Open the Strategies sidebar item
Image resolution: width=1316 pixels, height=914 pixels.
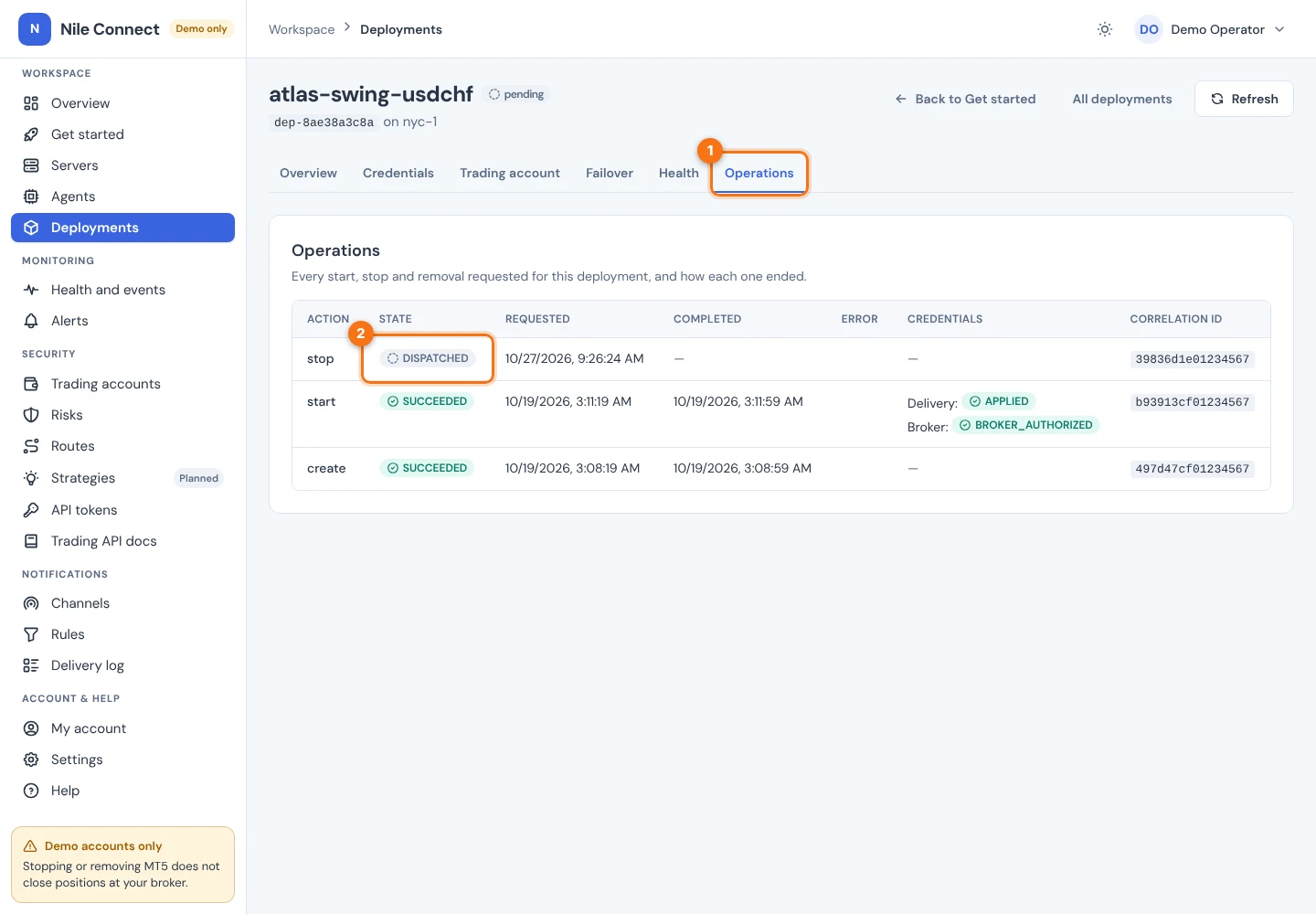pyautogui.click(x=122, y=478)
